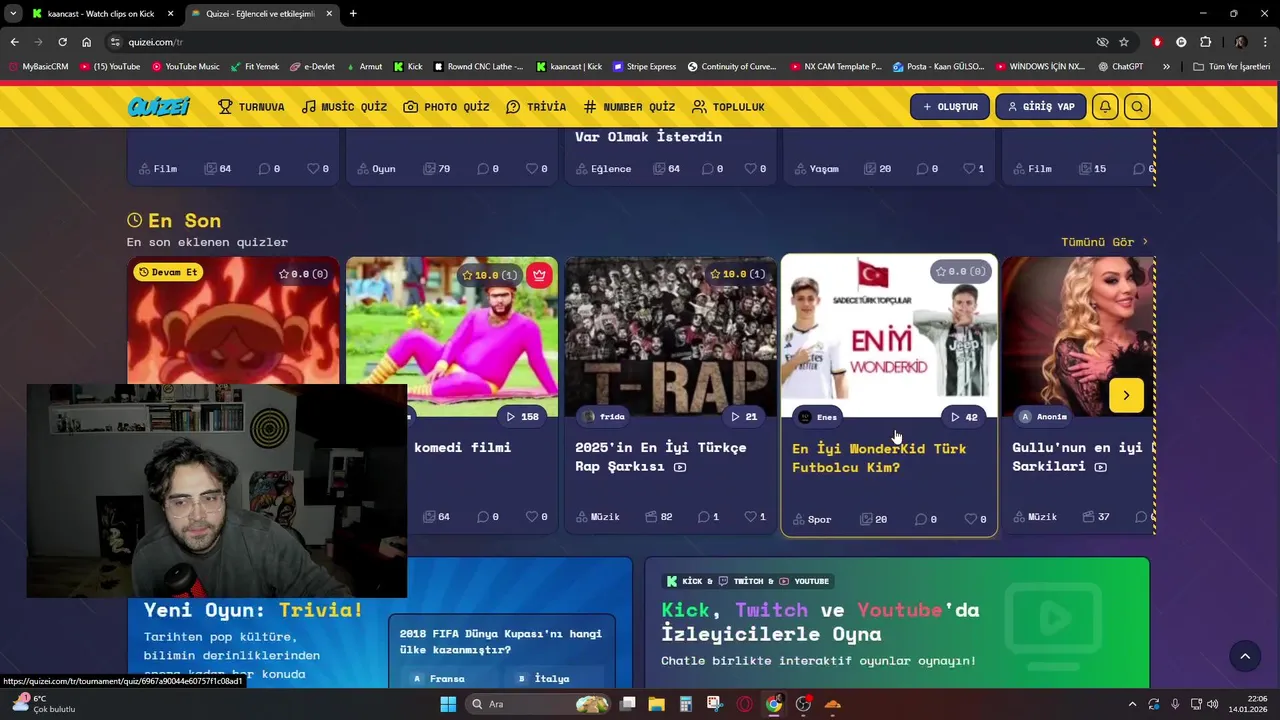Viewport: 1280px width, 720px height.
Task: Open 2025'in En İyi Türkçe Rap Şarkısı title
Action: tap(660, 457)
